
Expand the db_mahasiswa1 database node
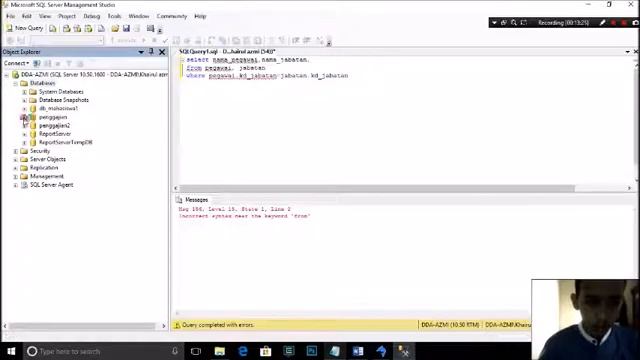[x=24, y=109]
